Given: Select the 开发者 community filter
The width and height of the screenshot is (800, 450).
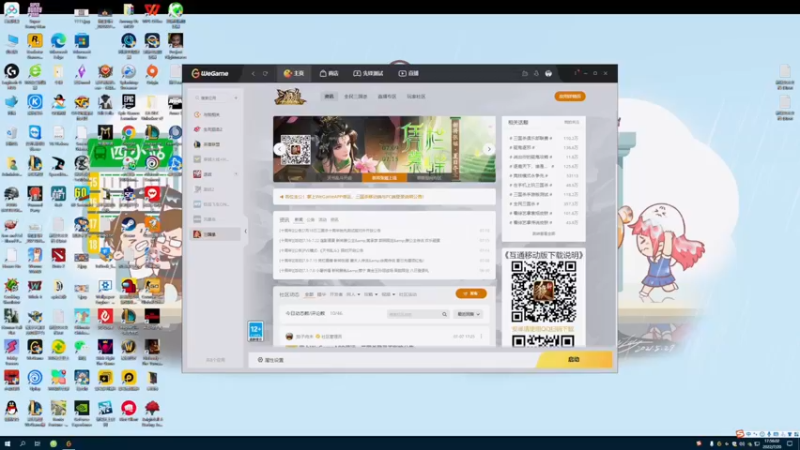Looking at the screenshot, I should 336,294.
